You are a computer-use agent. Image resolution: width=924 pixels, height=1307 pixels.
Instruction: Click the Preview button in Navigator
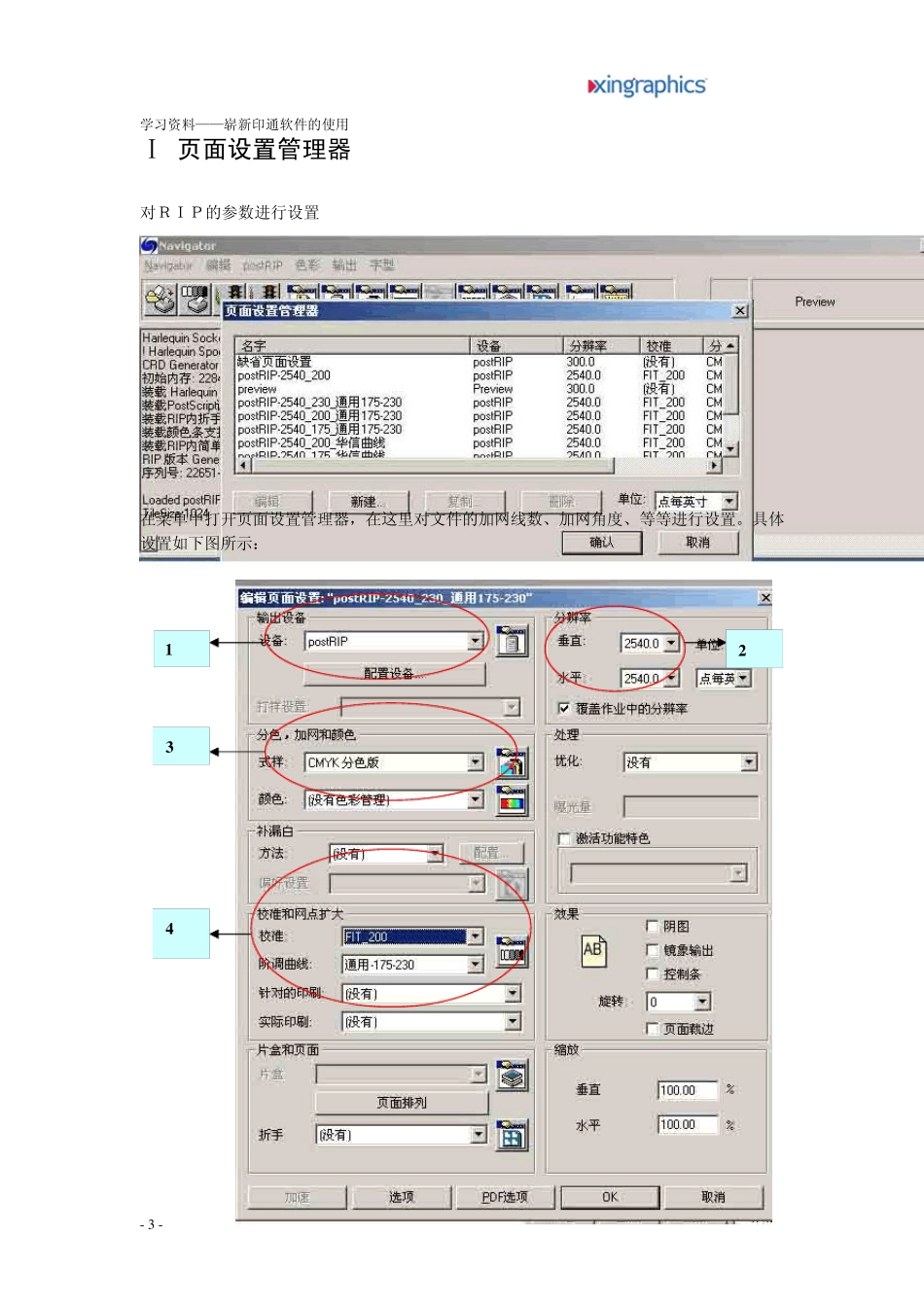tap(815, 301)
